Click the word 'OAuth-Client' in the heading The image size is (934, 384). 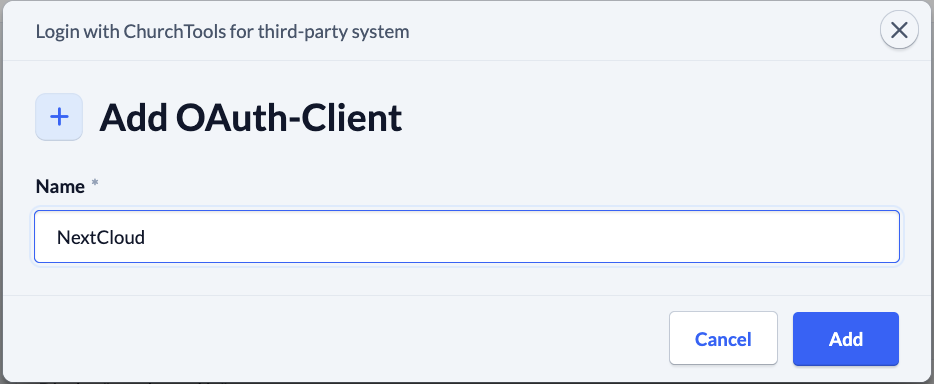288,118
